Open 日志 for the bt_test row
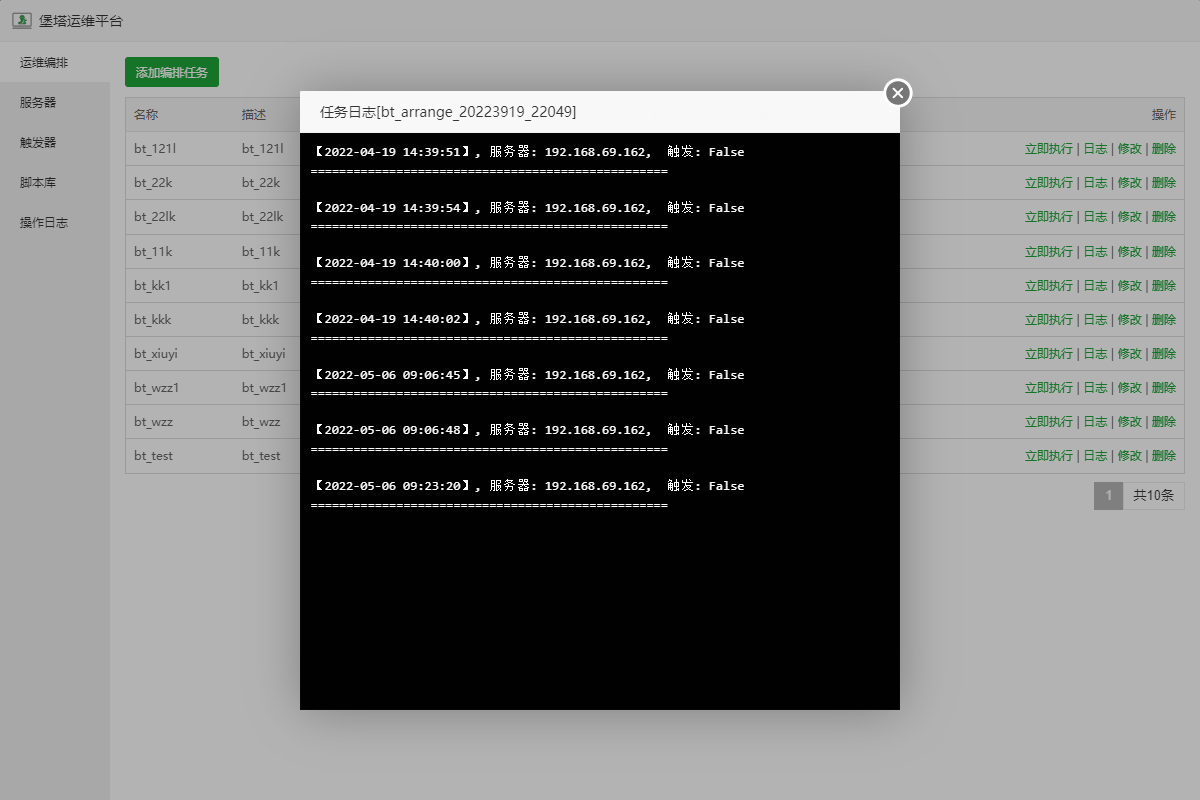The height and width of the screenshot is (800, 1200). [x=1095, y=455]
